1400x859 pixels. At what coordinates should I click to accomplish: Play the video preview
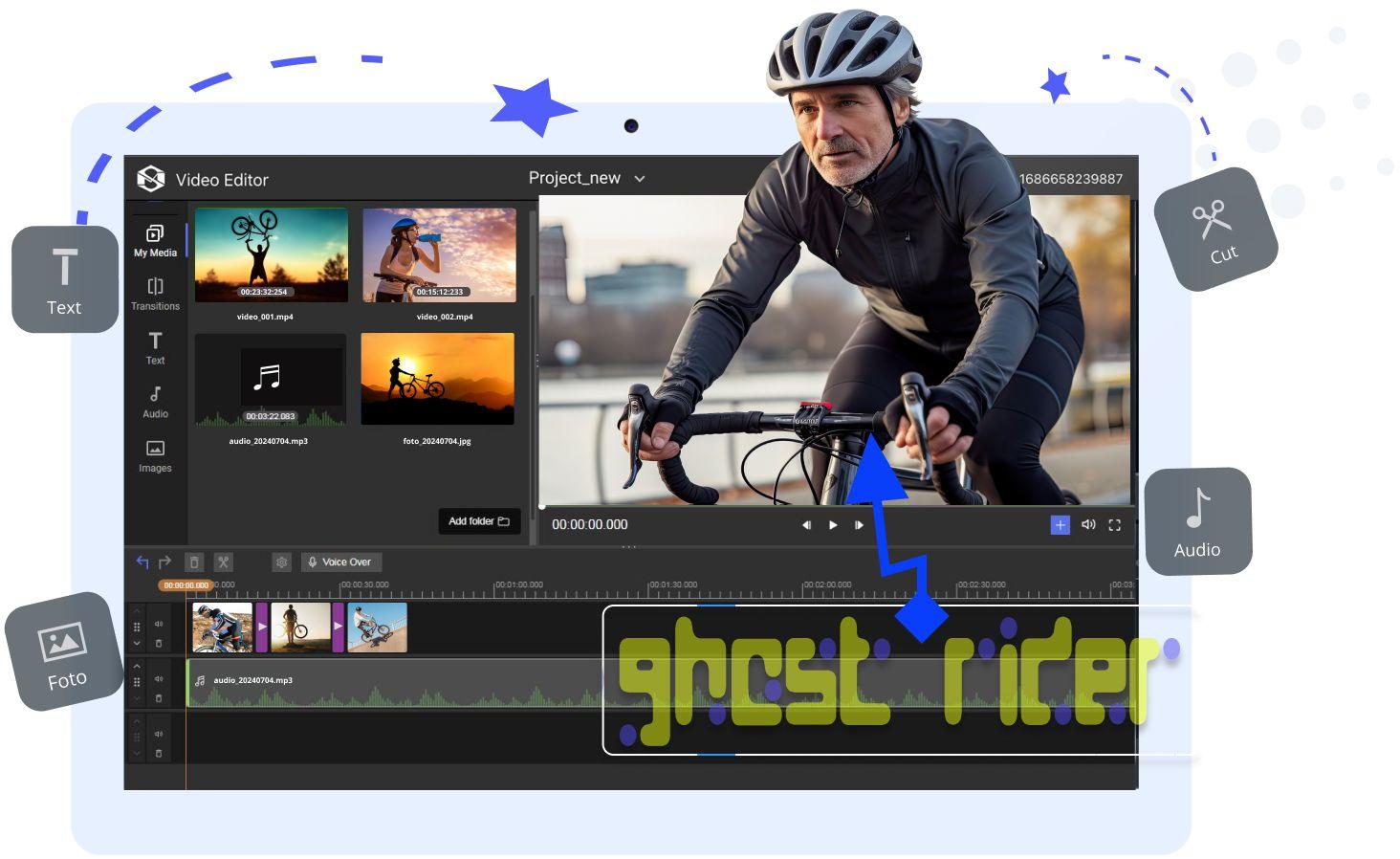[x=833, y=525]
